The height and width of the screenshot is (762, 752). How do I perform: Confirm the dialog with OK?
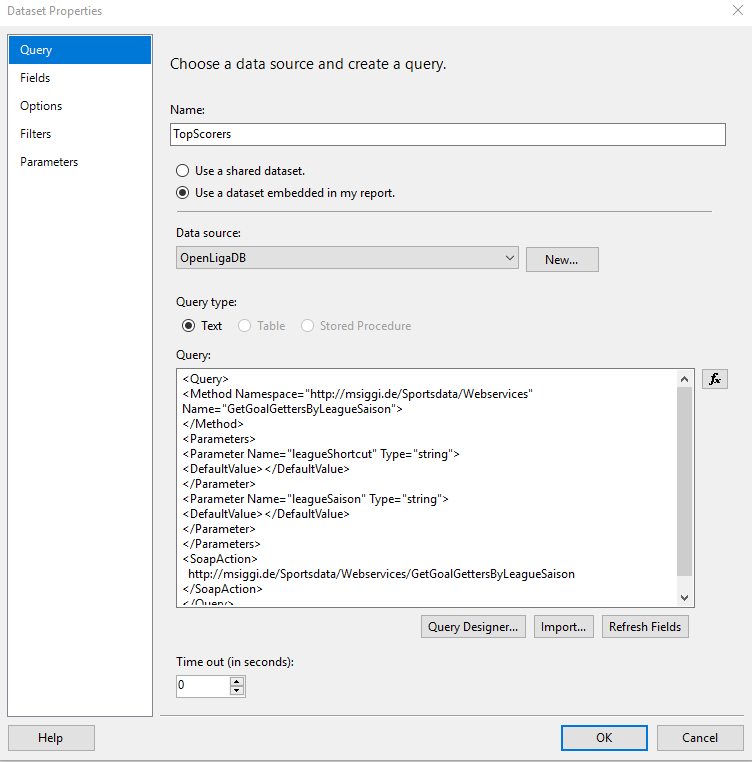(x=604, y=738)
